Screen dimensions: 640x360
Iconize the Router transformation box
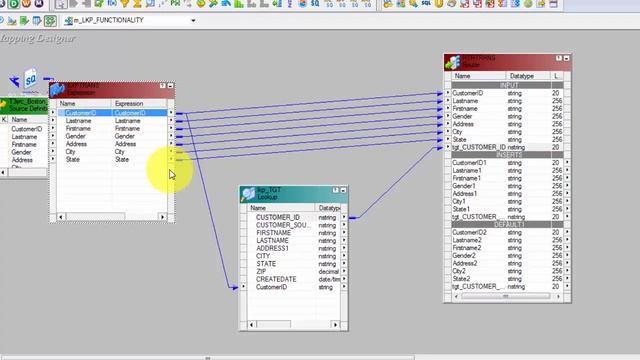tap(567, 58)
